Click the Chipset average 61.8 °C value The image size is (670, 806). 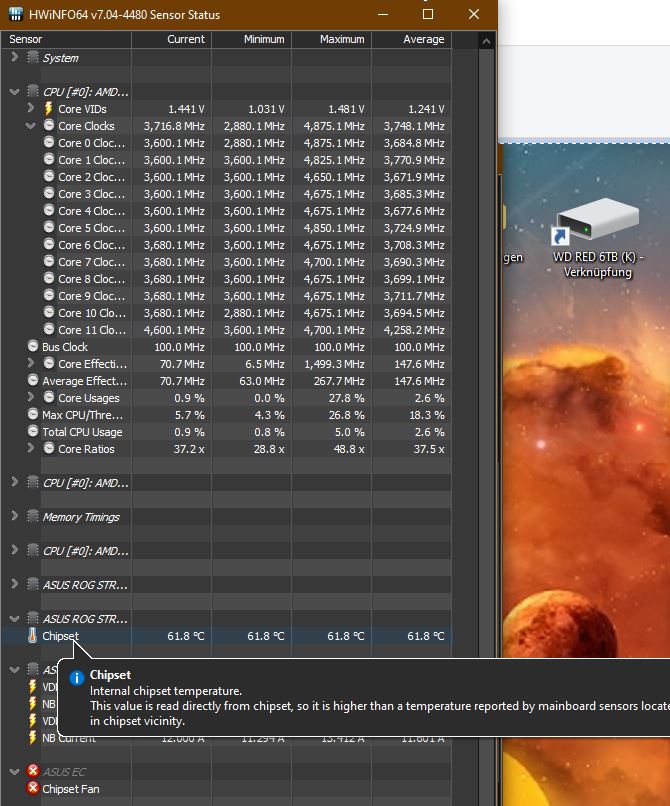pos(426,636)
